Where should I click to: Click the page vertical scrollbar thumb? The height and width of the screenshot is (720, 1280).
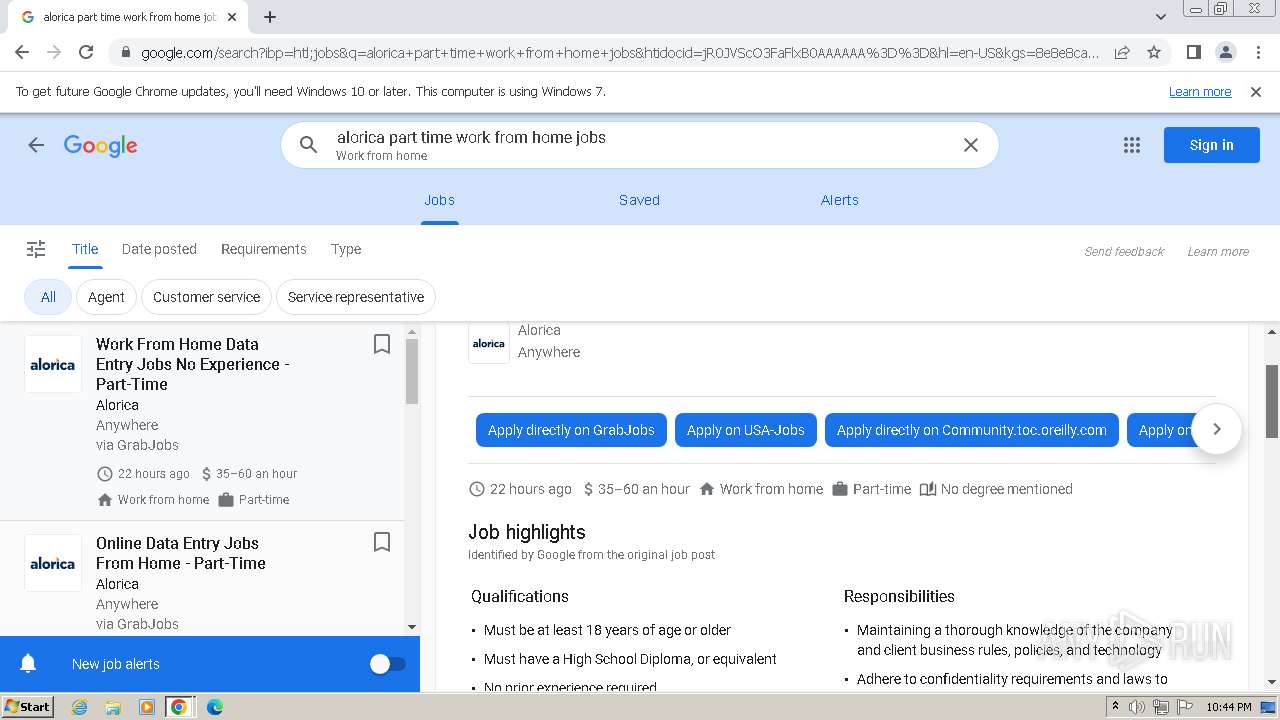pyautogui.click(x=1272, y=402)
